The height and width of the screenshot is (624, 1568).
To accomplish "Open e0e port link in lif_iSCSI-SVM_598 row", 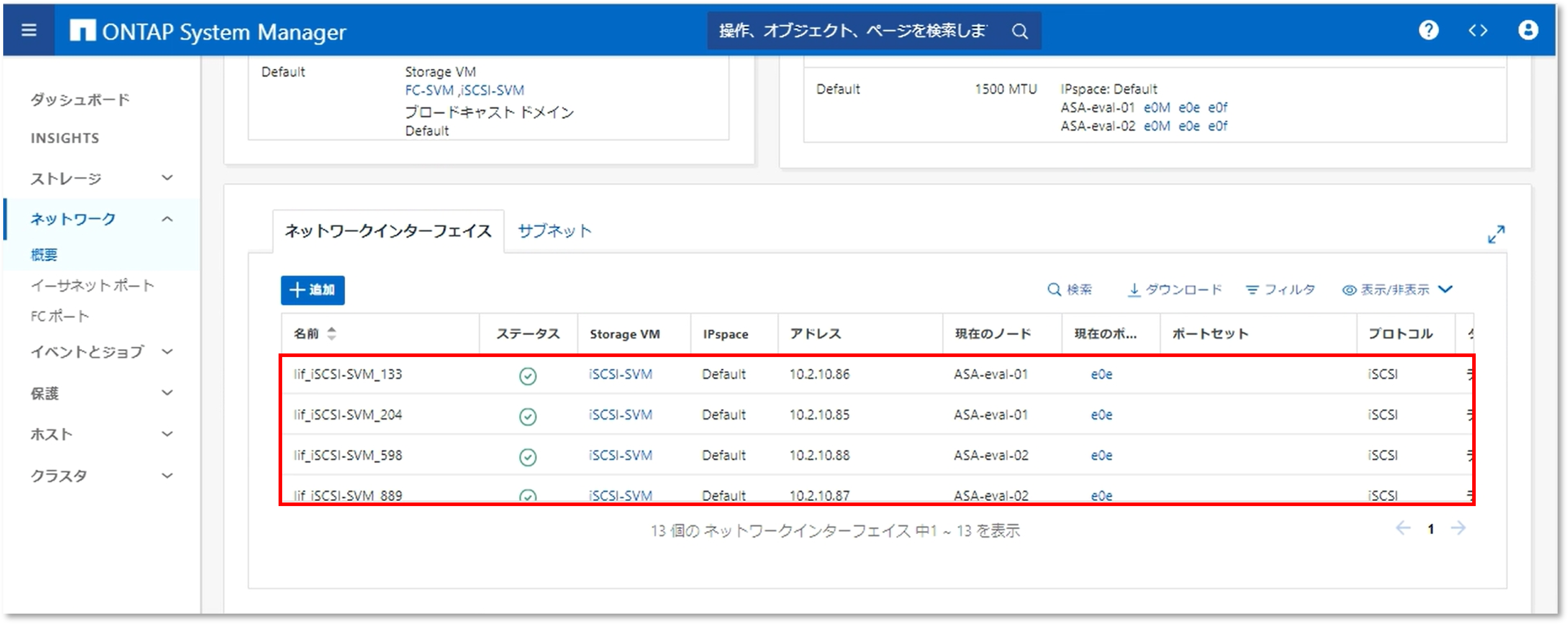I will pos(1101,456).
